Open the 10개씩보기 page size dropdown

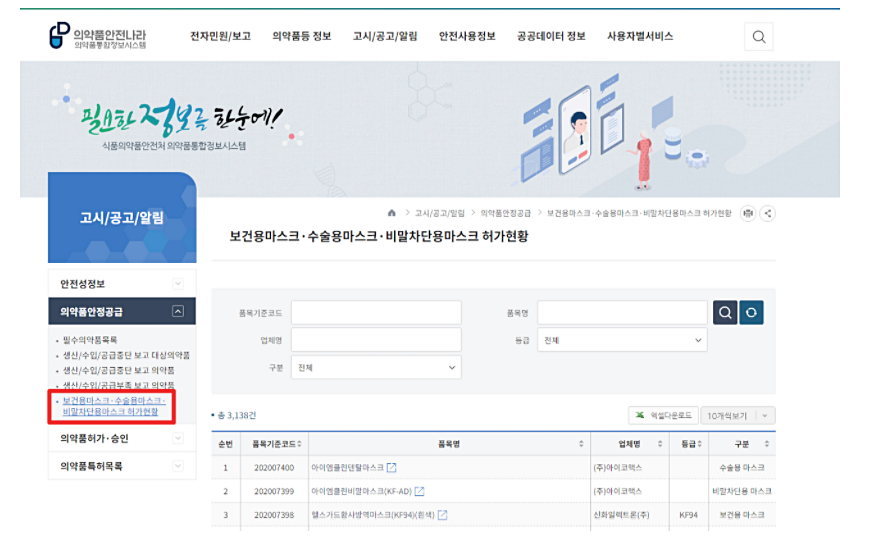(738, 415)
